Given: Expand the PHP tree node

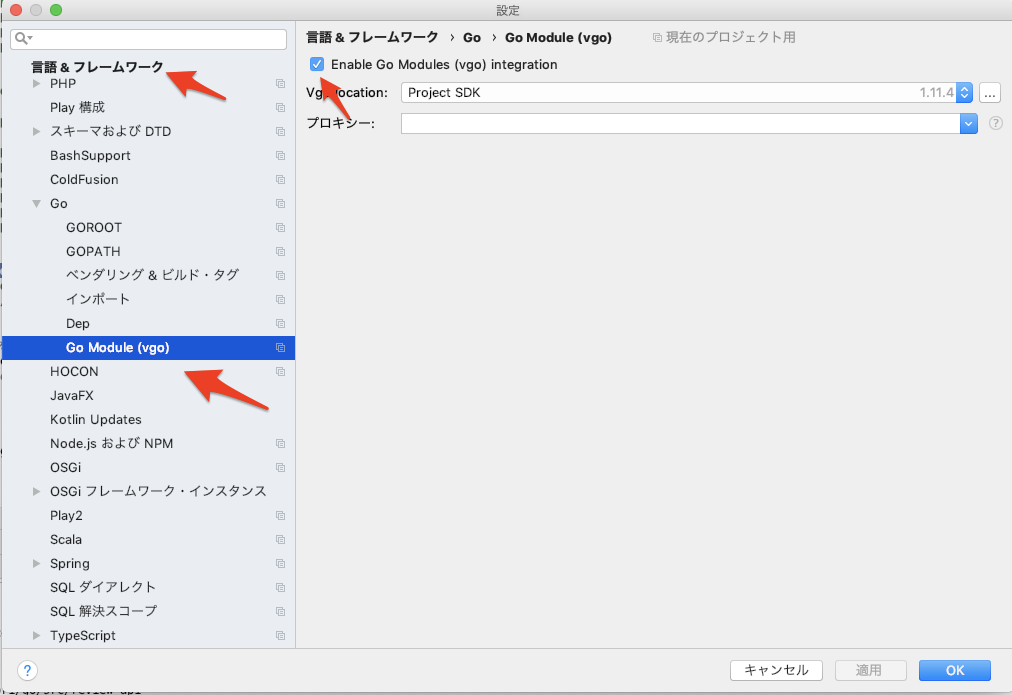Looking at the screenshot, I should (37, 83).
